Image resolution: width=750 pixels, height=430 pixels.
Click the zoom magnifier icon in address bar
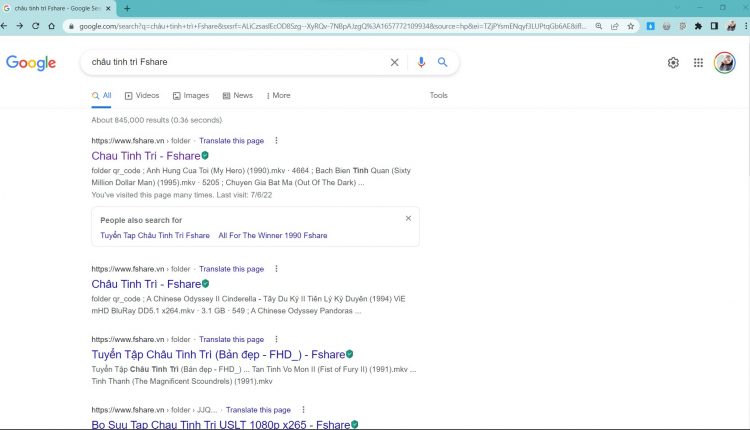pos(598,26)
